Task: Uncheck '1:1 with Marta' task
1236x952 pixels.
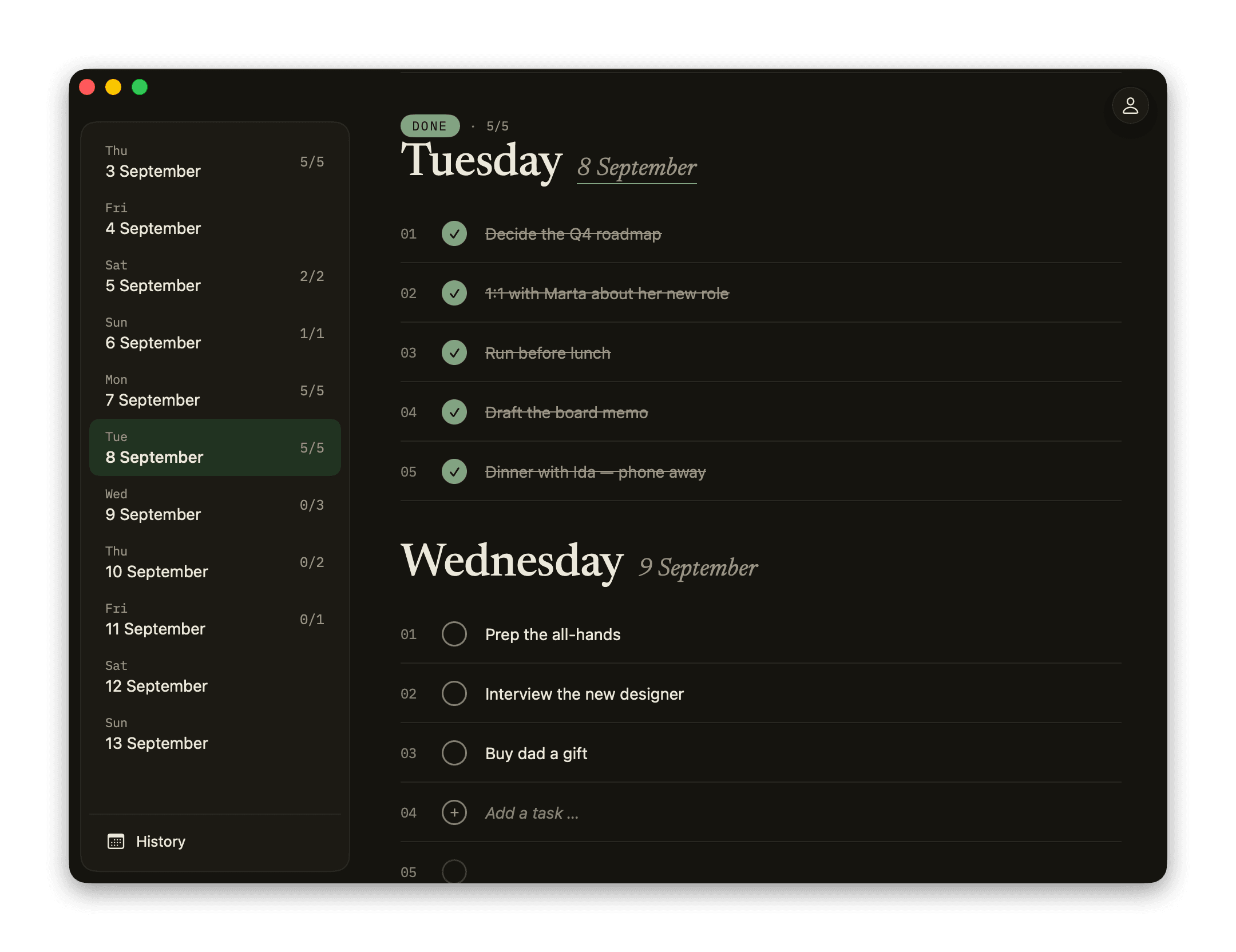Action: (454, 293)
